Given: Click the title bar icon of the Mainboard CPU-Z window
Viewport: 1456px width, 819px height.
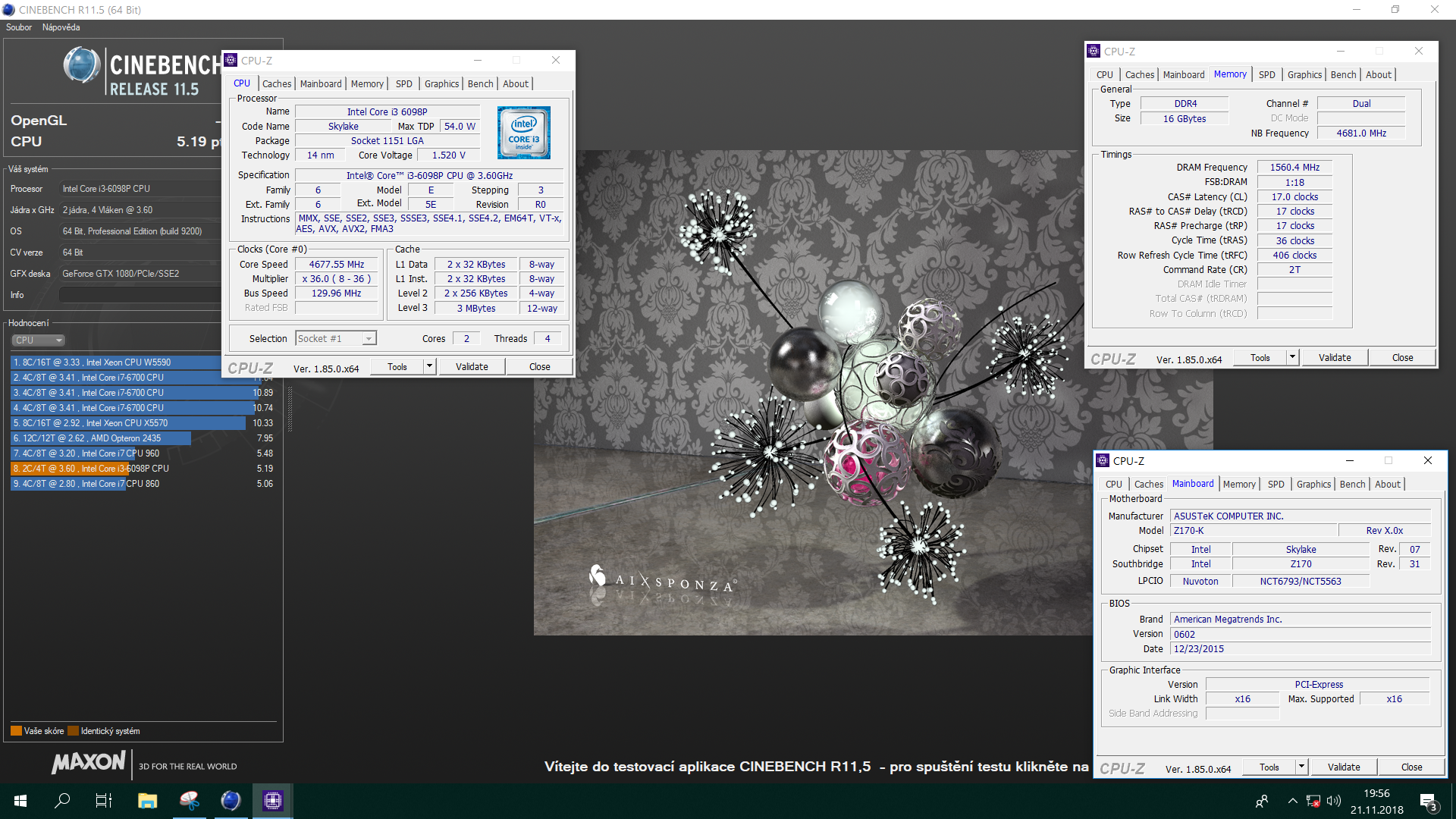Looking at the screenshot, I should (x=1103, y=461).
